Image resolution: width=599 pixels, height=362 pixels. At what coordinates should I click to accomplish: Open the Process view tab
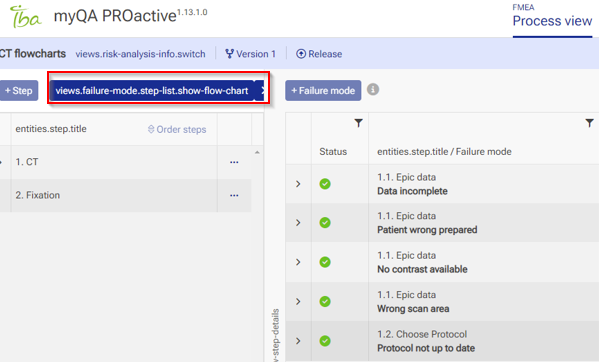[552, 21]
